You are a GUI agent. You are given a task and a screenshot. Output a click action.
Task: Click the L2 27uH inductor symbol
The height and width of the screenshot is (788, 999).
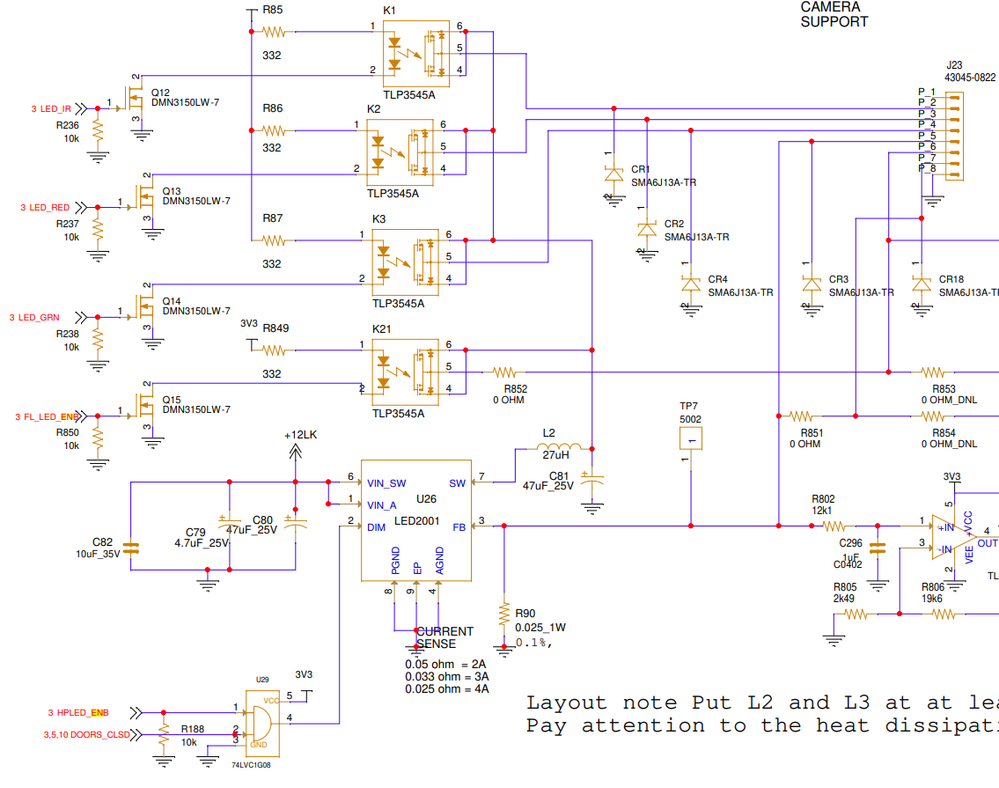point(554,447)
